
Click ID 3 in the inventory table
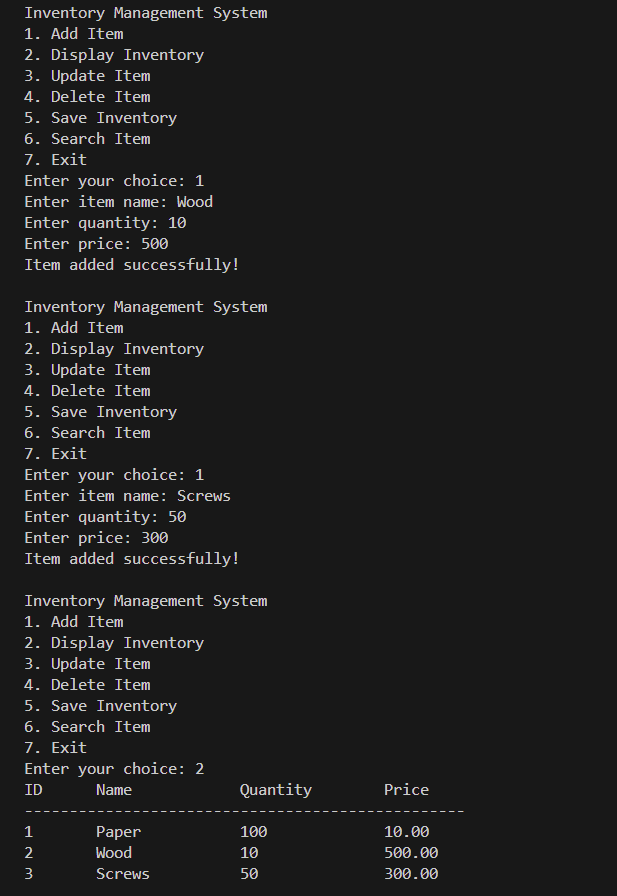pyautogui.click(x=29, y=874)
